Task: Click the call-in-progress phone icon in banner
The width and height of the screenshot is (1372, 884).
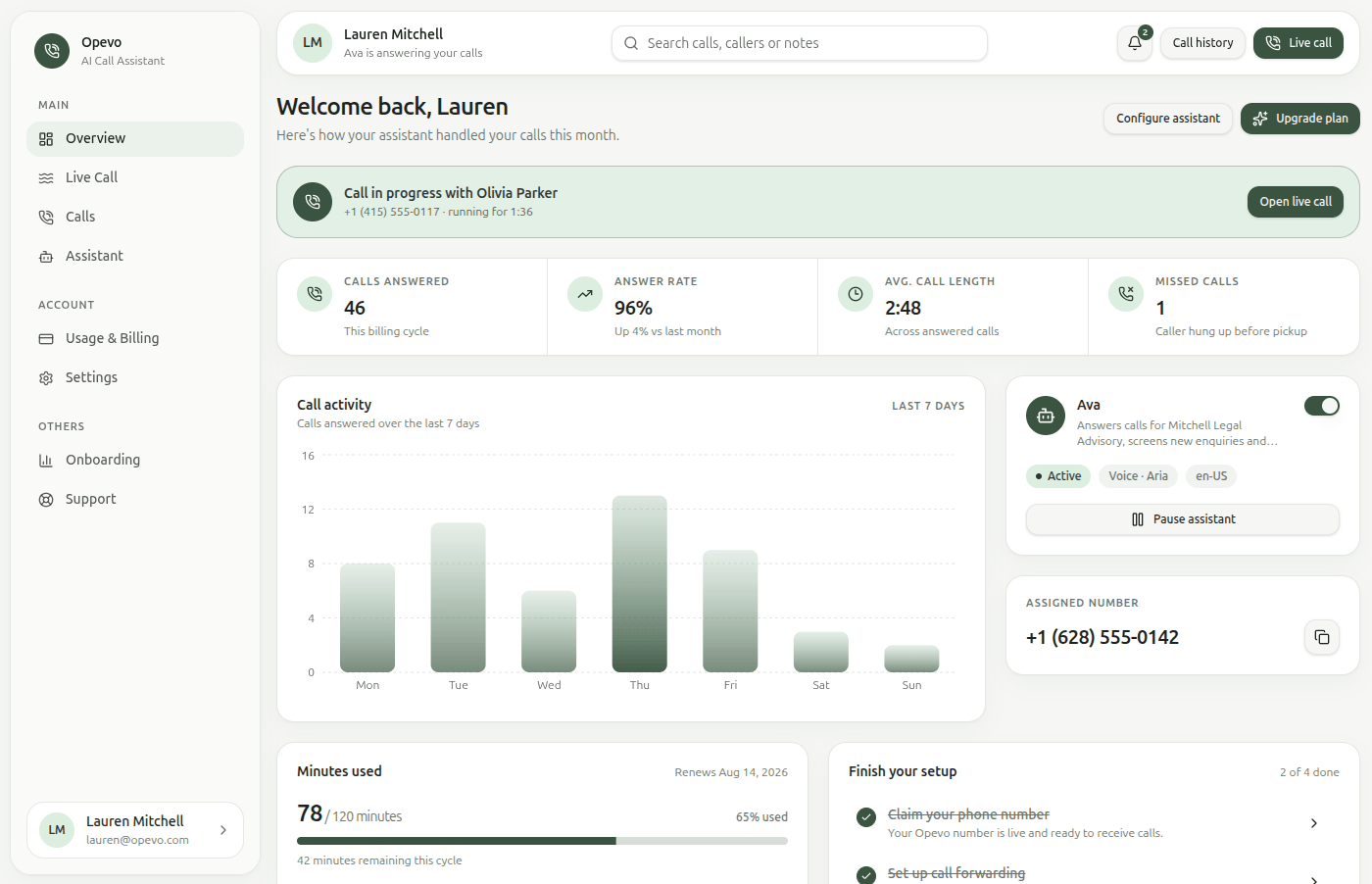Action: coord(313,202)
